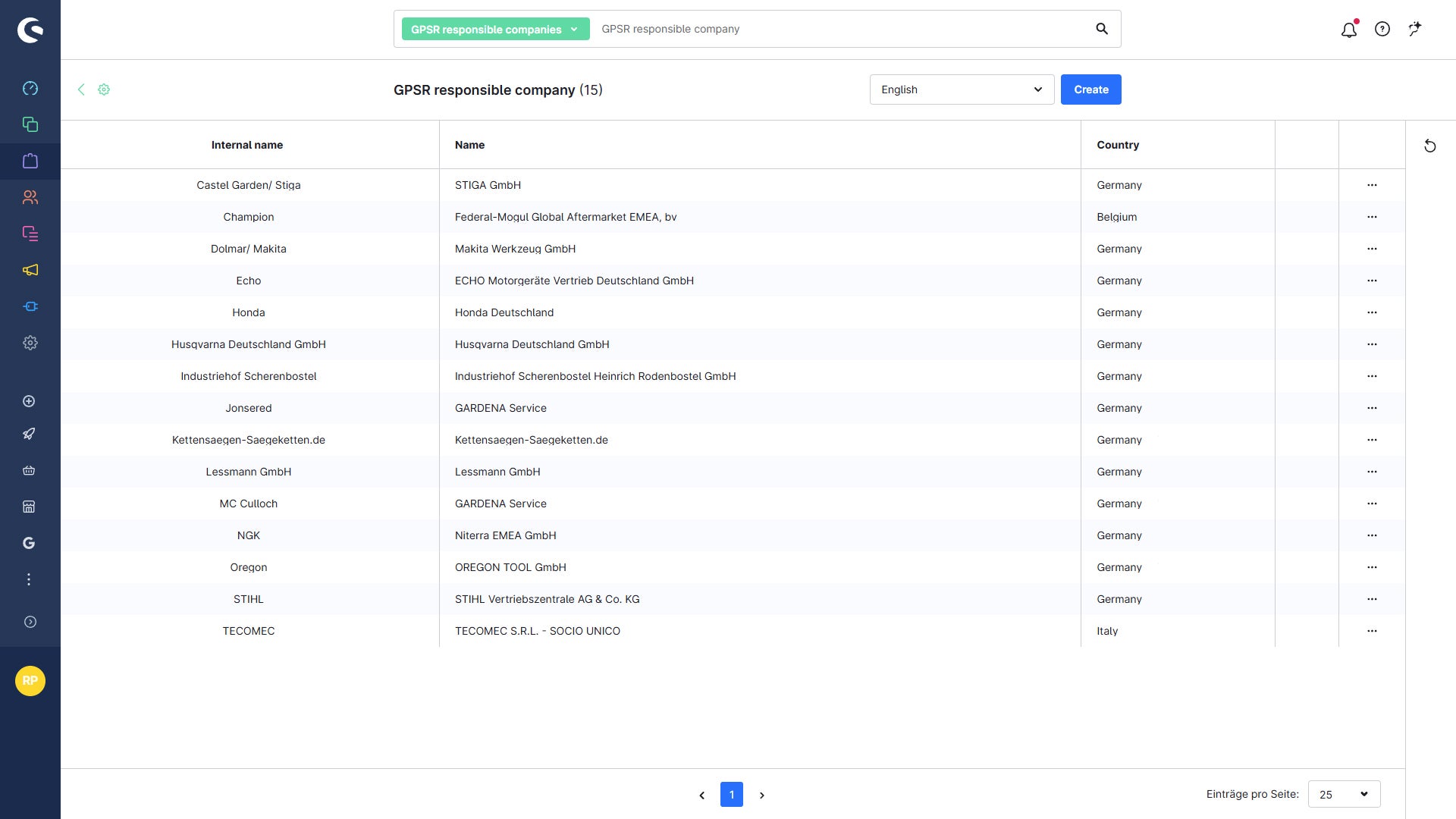Open the Catalogues bag icon in sidebar
1456x819 pixels.
[x=30, y=161]
